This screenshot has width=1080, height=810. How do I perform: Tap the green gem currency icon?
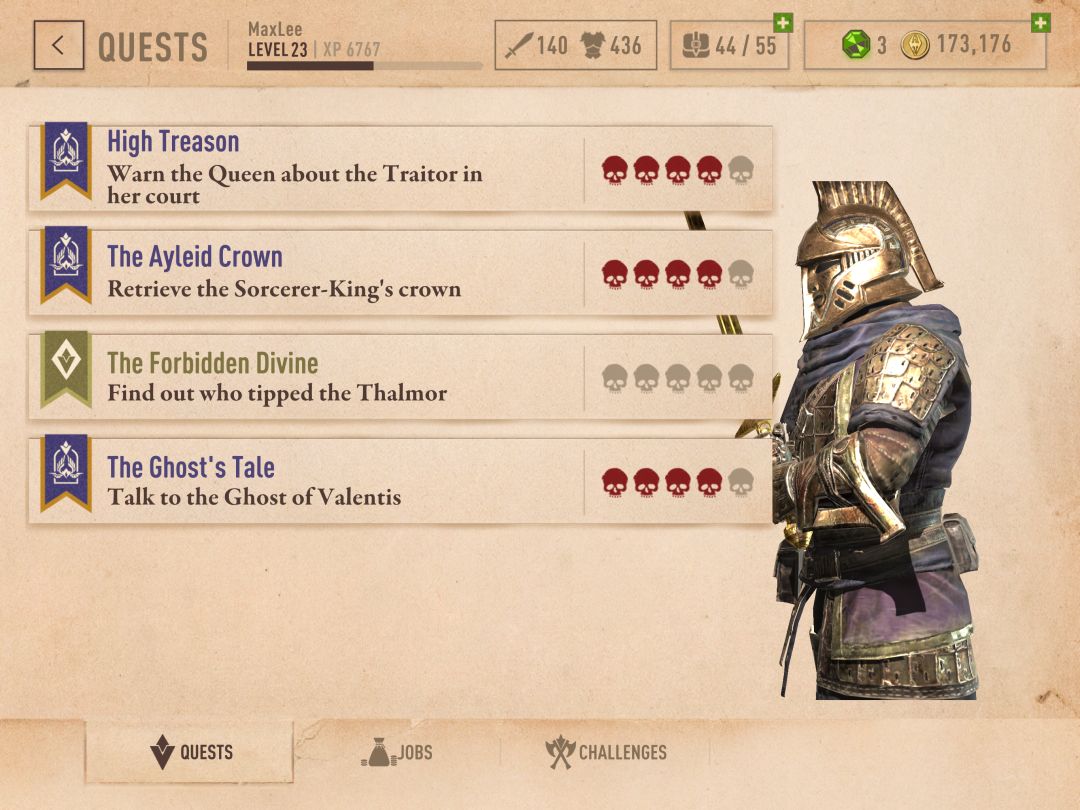(856, 45)
